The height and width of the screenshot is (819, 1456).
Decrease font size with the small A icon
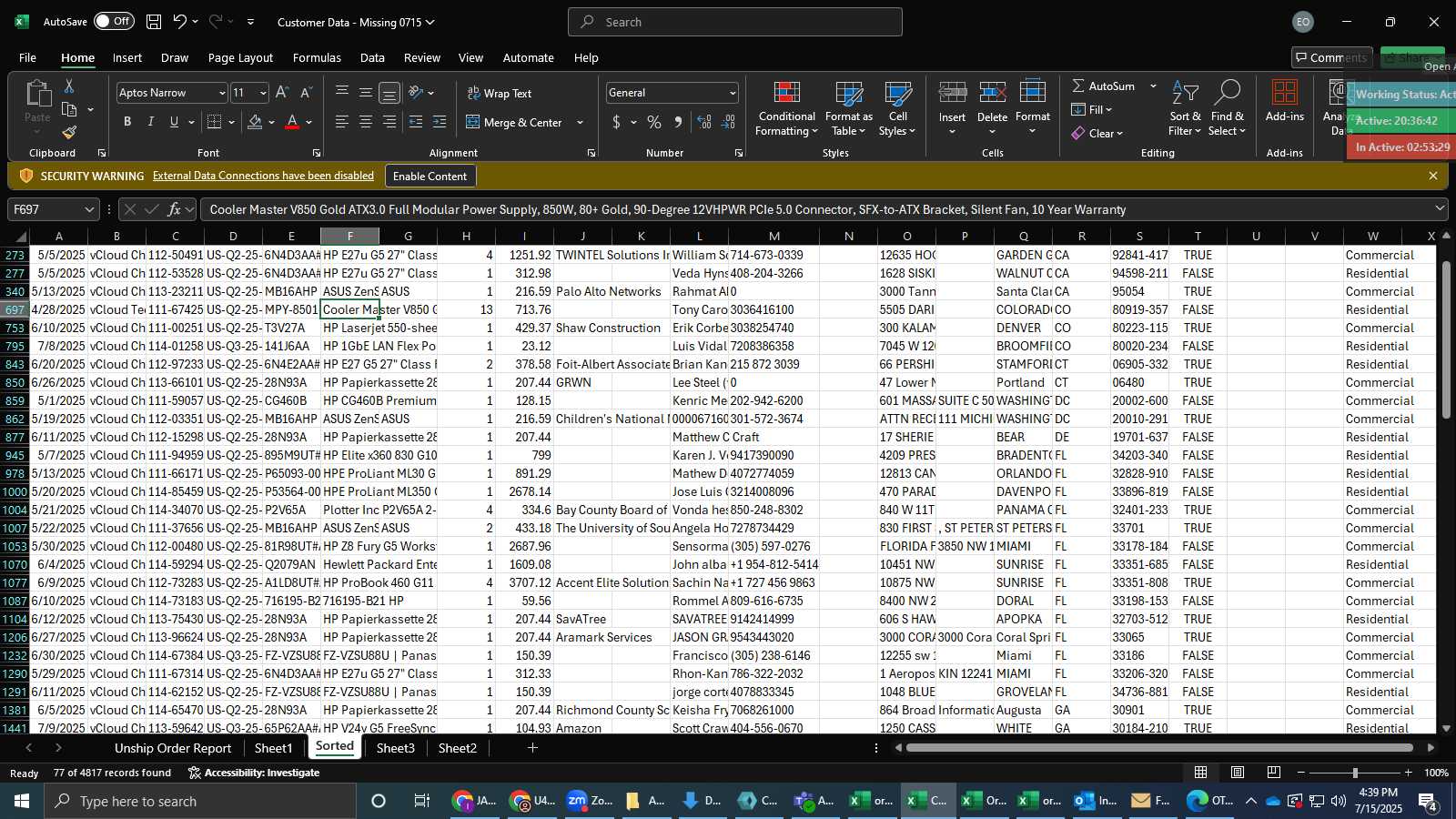[x=306, y=93]
